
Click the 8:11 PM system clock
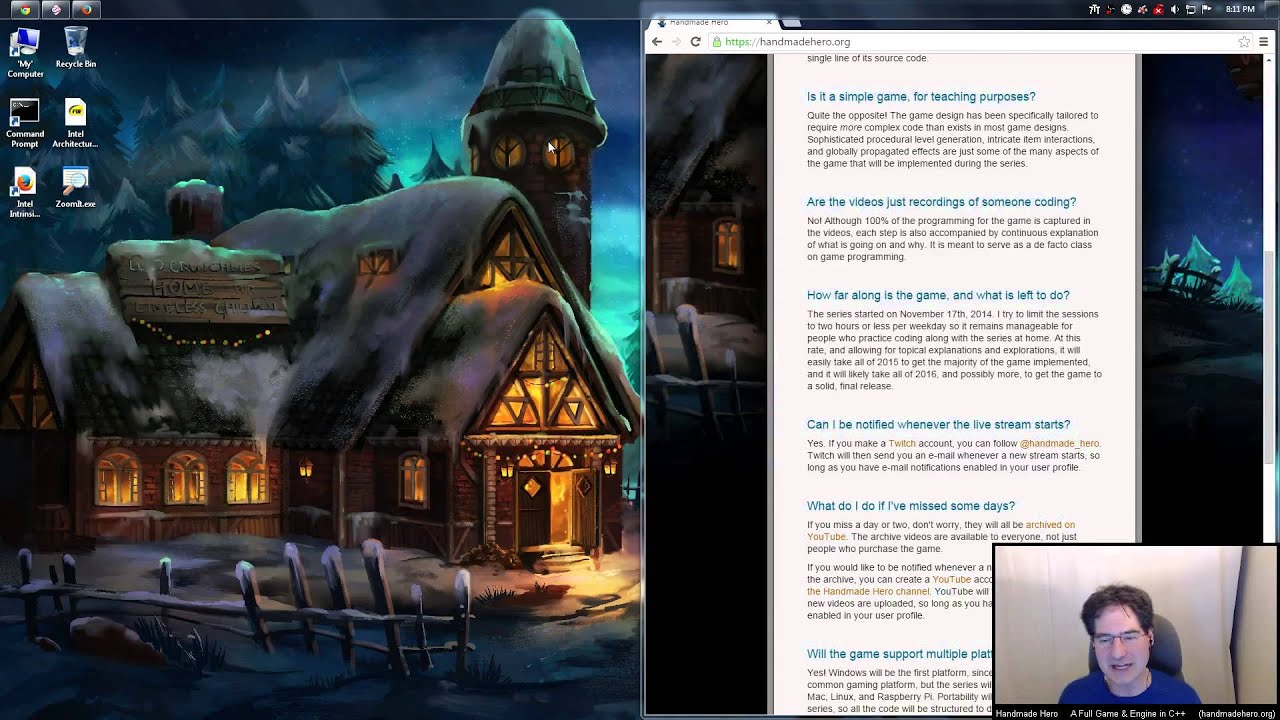point(1240,9)
